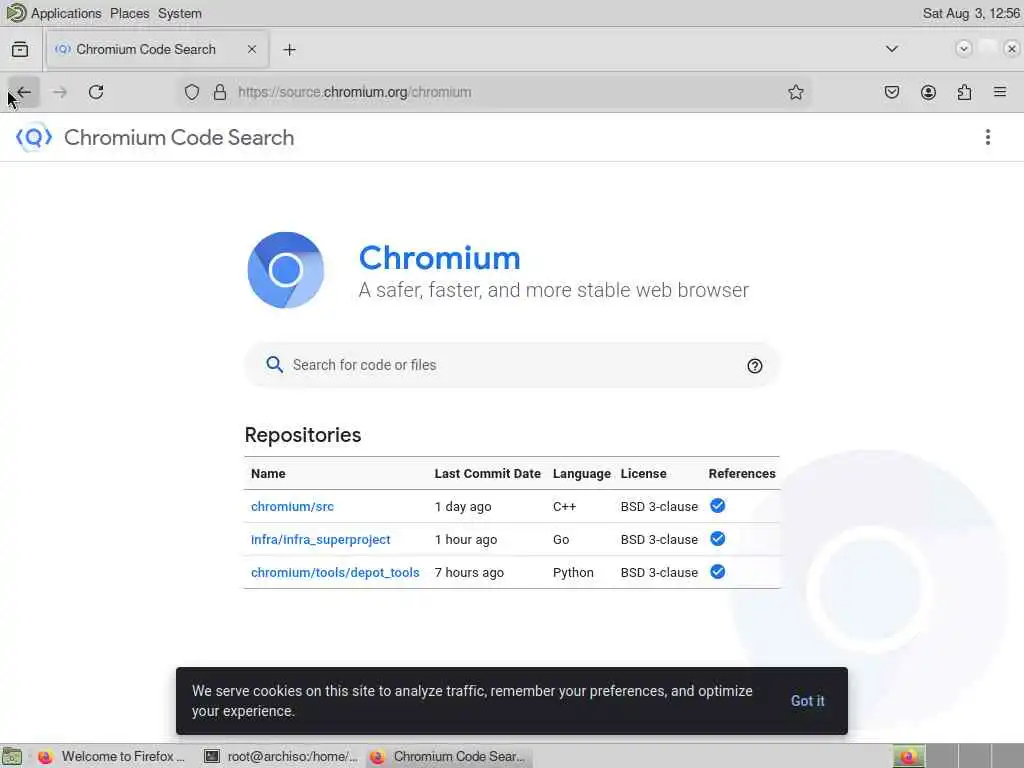Screen dimensions: 1024x768
Task: Click the search magnifier icon
Action: (x=274, y=364)
